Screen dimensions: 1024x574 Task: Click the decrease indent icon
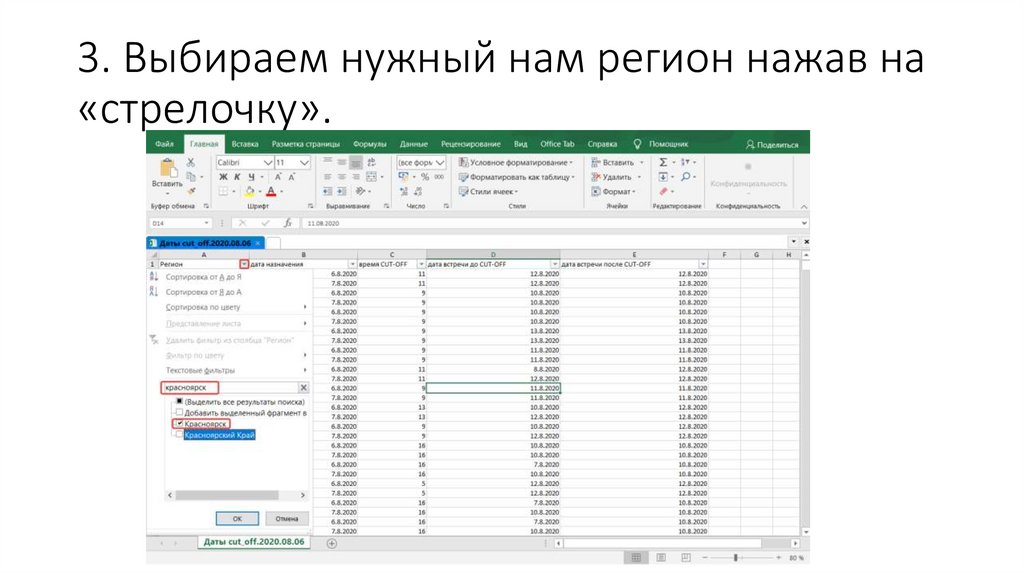coord(328,191)
